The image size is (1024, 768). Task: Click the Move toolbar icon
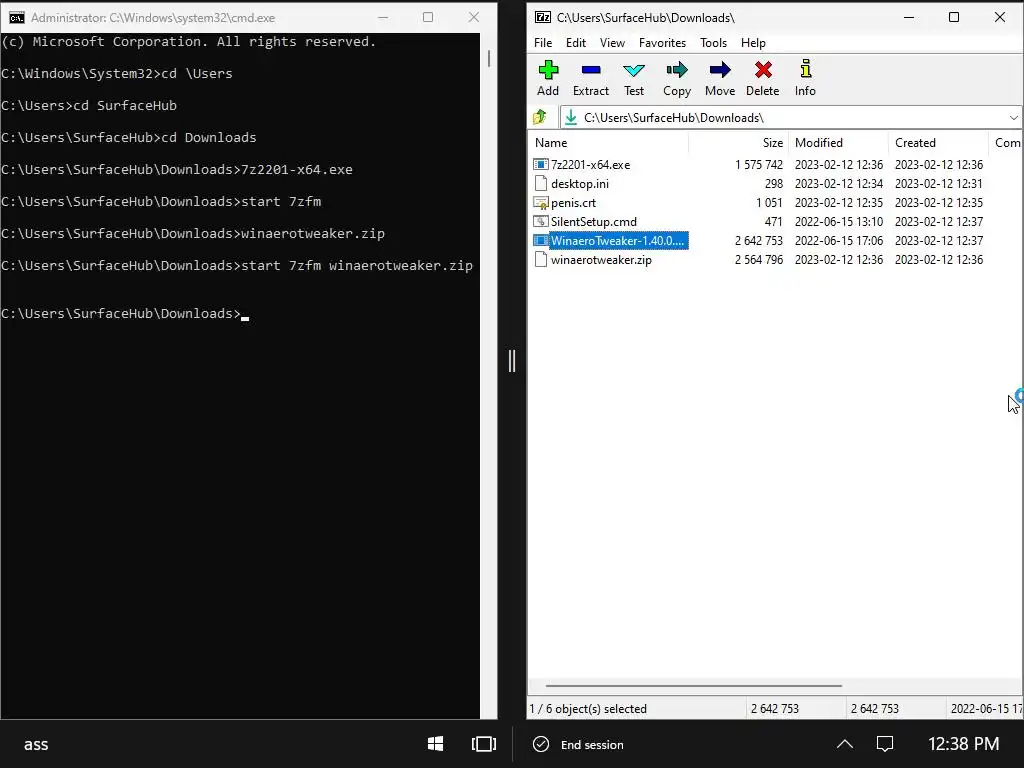(x=720, y=70)
